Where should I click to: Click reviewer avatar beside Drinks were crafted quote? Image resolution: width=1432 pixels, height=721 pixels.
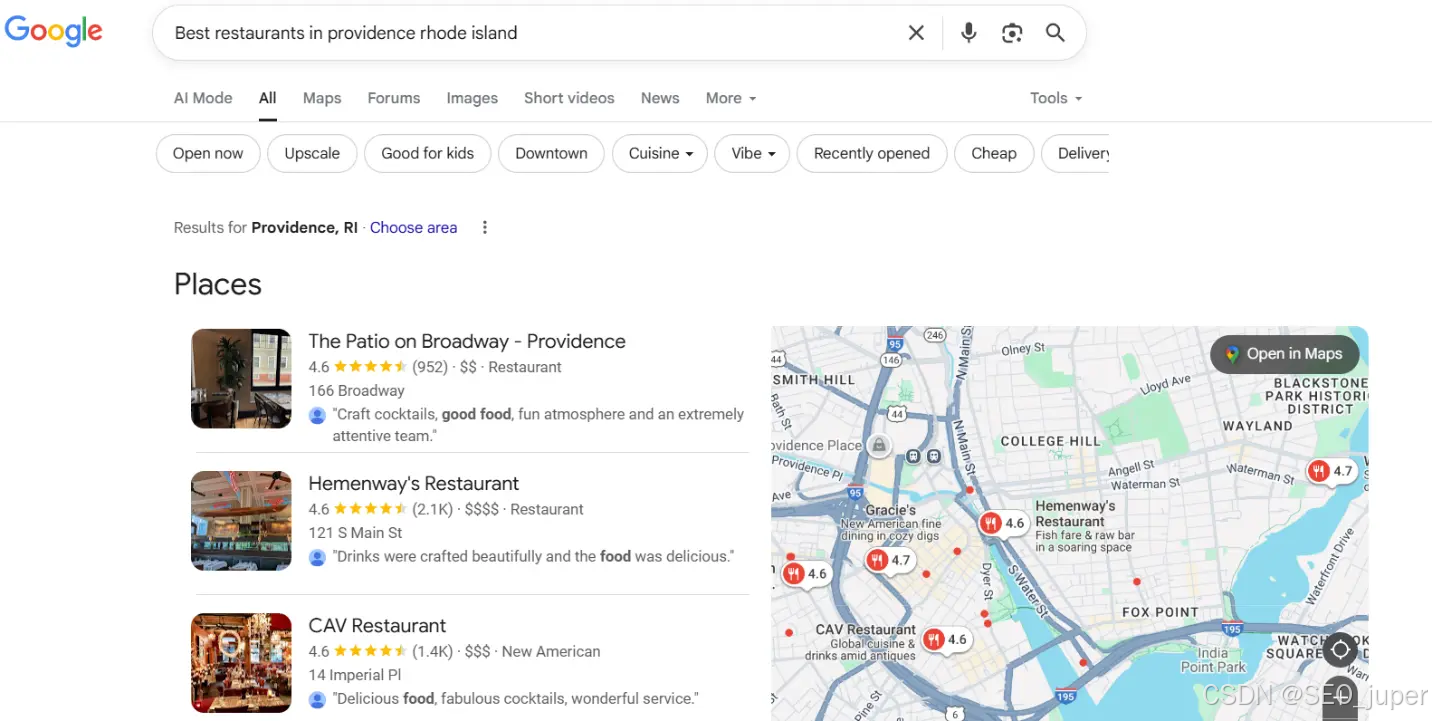[317, 556]
